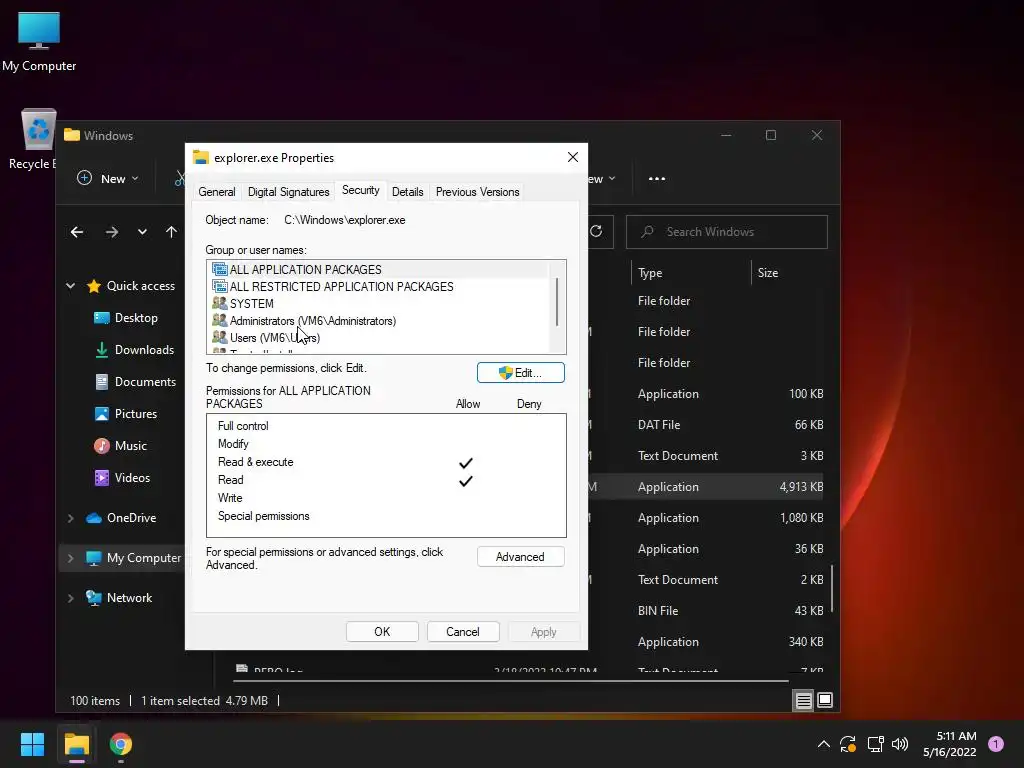Open the clock and date tray
This screenshot has width=1024, height=768.
point(950,744)
